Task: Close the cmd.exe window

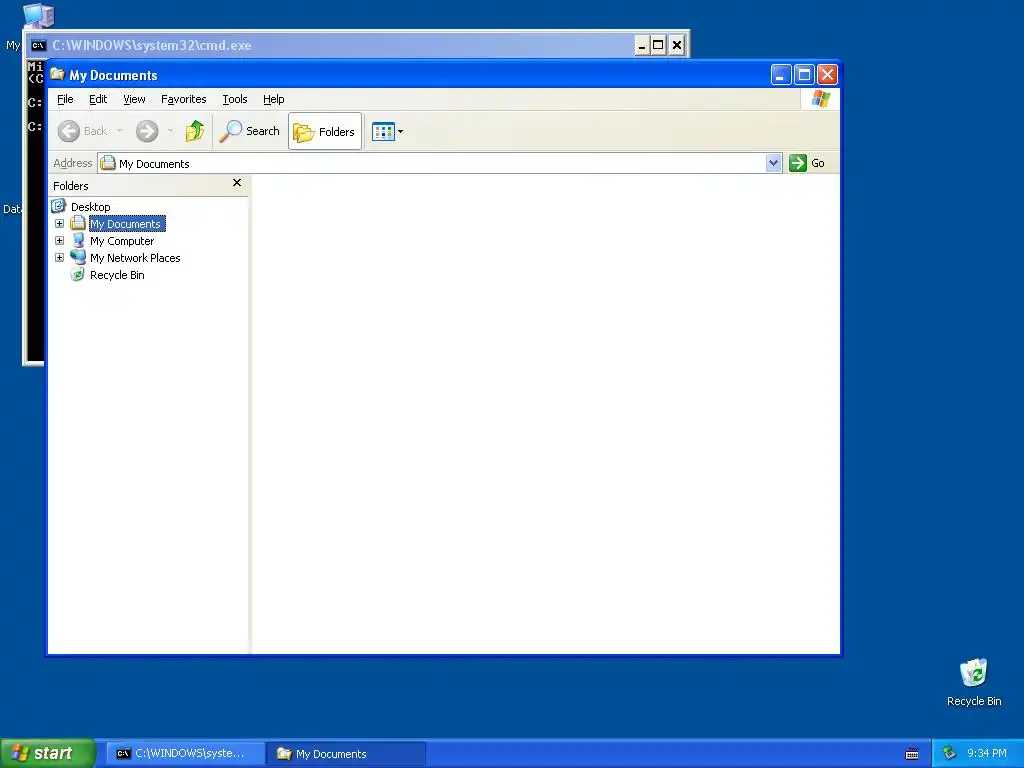Action: [677, 45]
